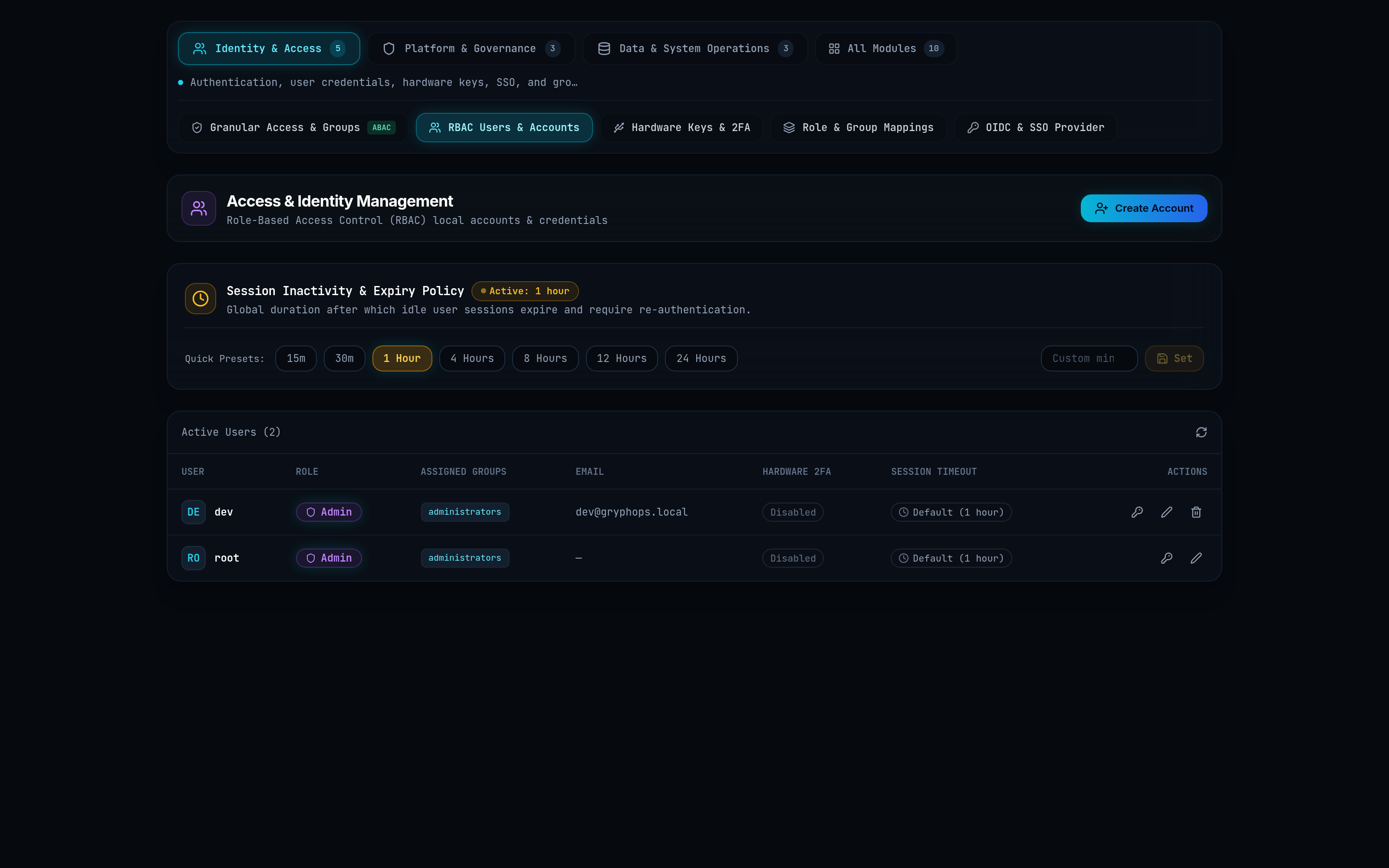The height and width of the screenshot is (868, 1389).
Task: Reset password key icon for dev
Action: pyautogui.click(x=1137, y=512)
